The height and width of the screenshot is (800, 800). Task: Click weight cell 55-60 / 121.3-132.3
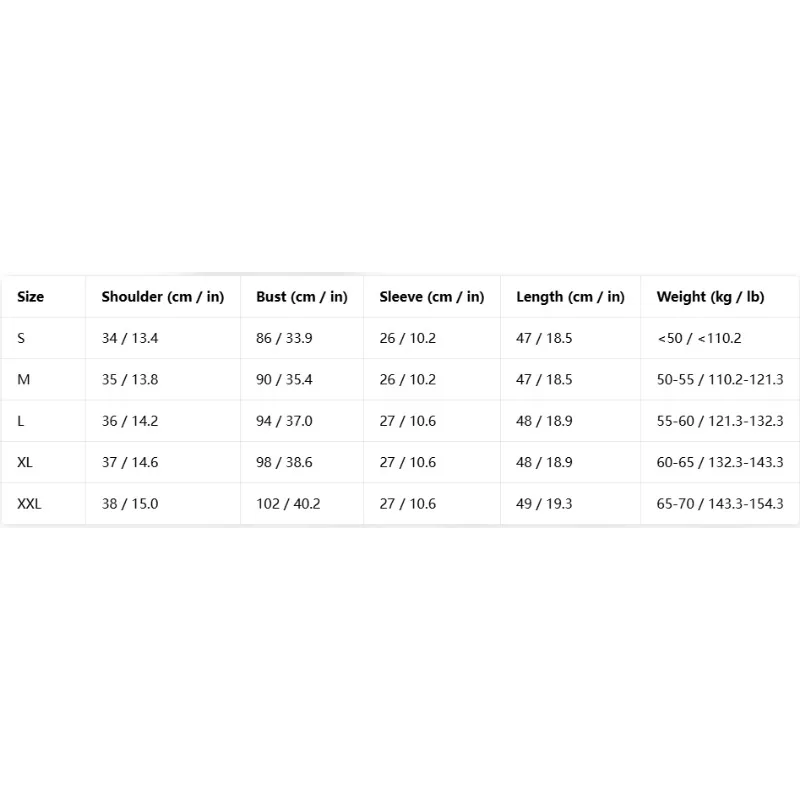(720, 421)
